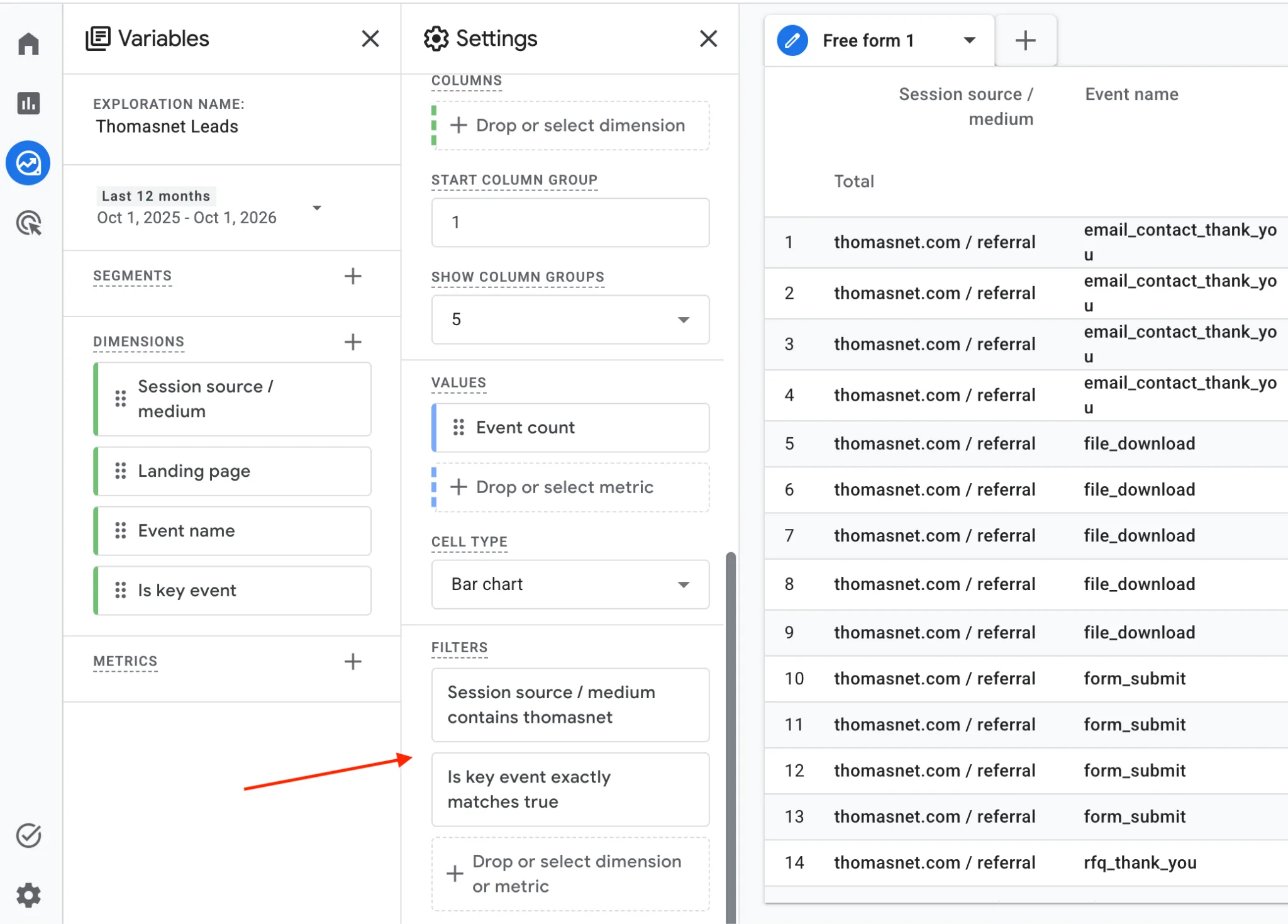Grab the Landing page dimension handle
1288x924 pixels.
[121, 470]
